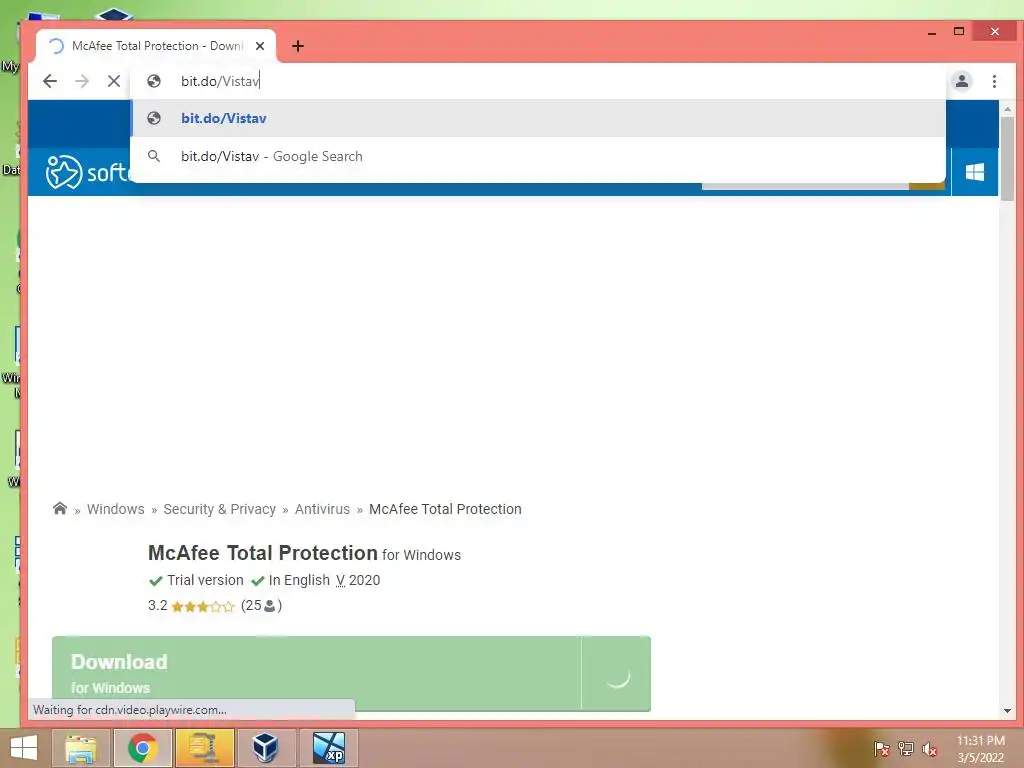Open the Chrome profile avatar menu

point(961,81)
